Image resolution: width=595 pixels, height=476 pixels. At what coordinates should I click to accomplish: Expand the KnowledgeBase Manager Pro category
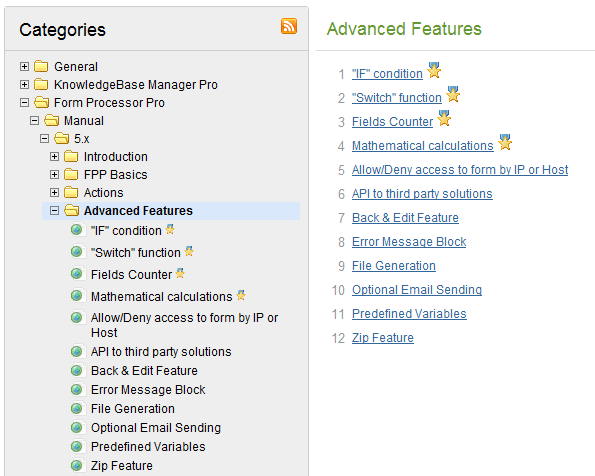point(24,84)
